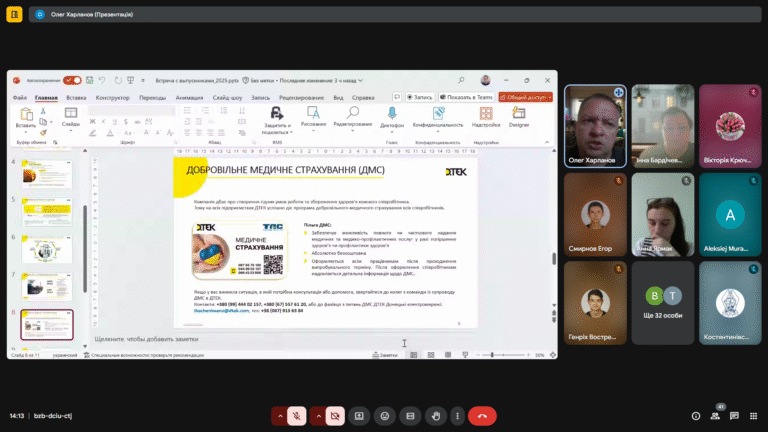
Task: Click Показать в Teams button
Action: tap(466, 97)
